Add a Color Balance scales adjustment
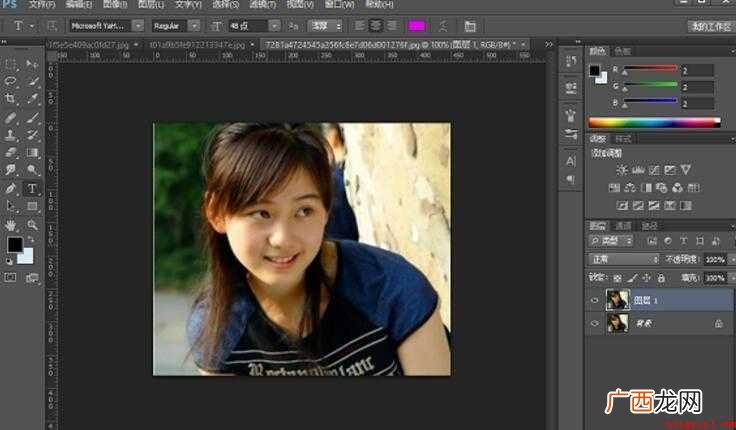Image resolution: width=736 pixels, height=430 pixels. pyautogui.click(x=630, y=188)
